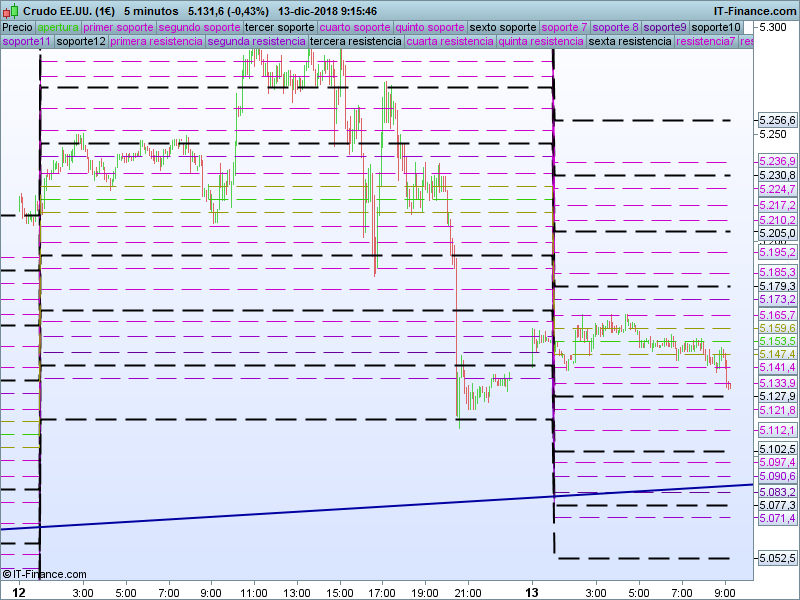
Task: Select the 5.052,5 price tag
Action: pos(777,558)
